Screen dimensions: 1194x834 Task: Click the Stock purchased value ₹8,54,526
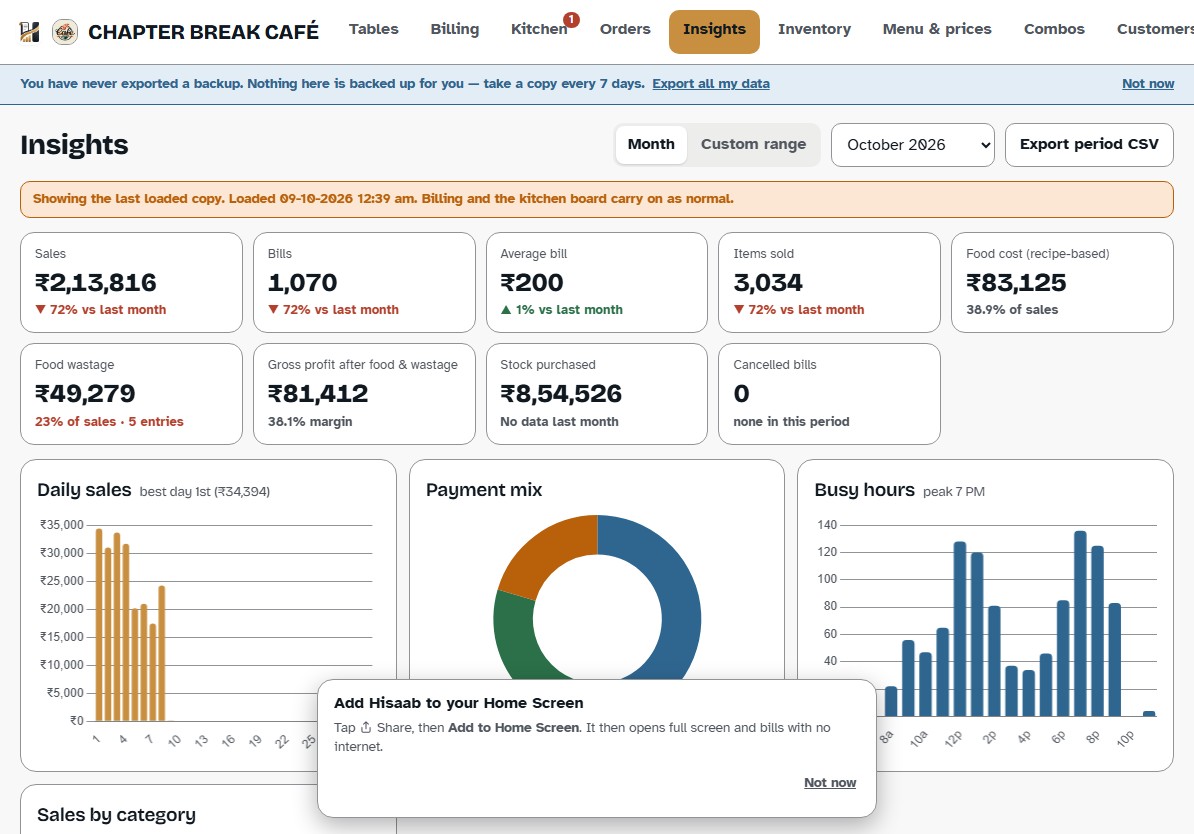pyautogui.click(x=561, y=394)
